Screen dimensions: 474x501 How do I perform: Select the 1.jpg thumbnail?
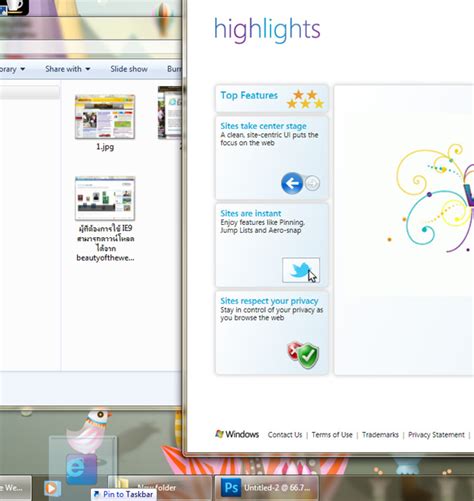click(x=105, y=117)
